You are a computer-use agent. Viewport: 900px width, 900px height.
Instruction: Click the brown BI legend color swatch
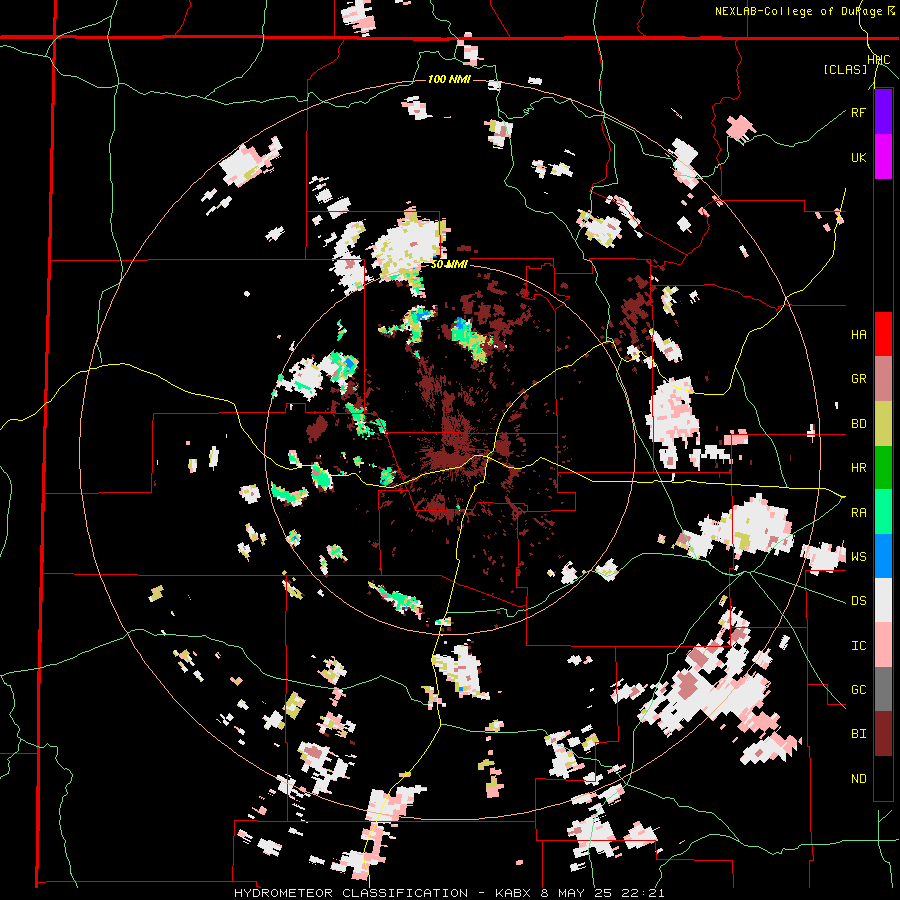tap(883, 734)
